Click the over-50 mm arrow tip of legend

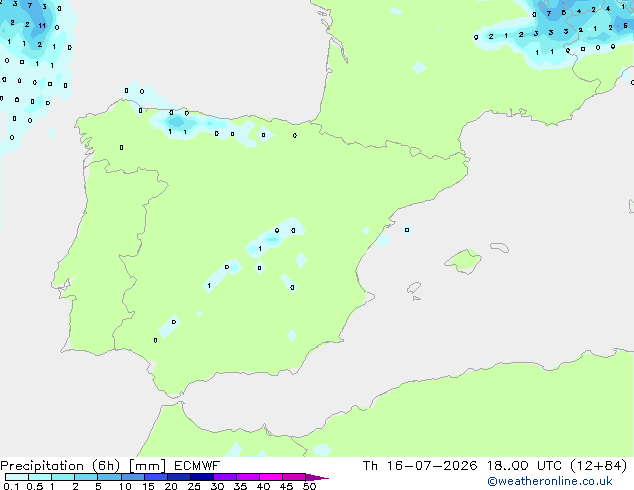coord(317,477)
